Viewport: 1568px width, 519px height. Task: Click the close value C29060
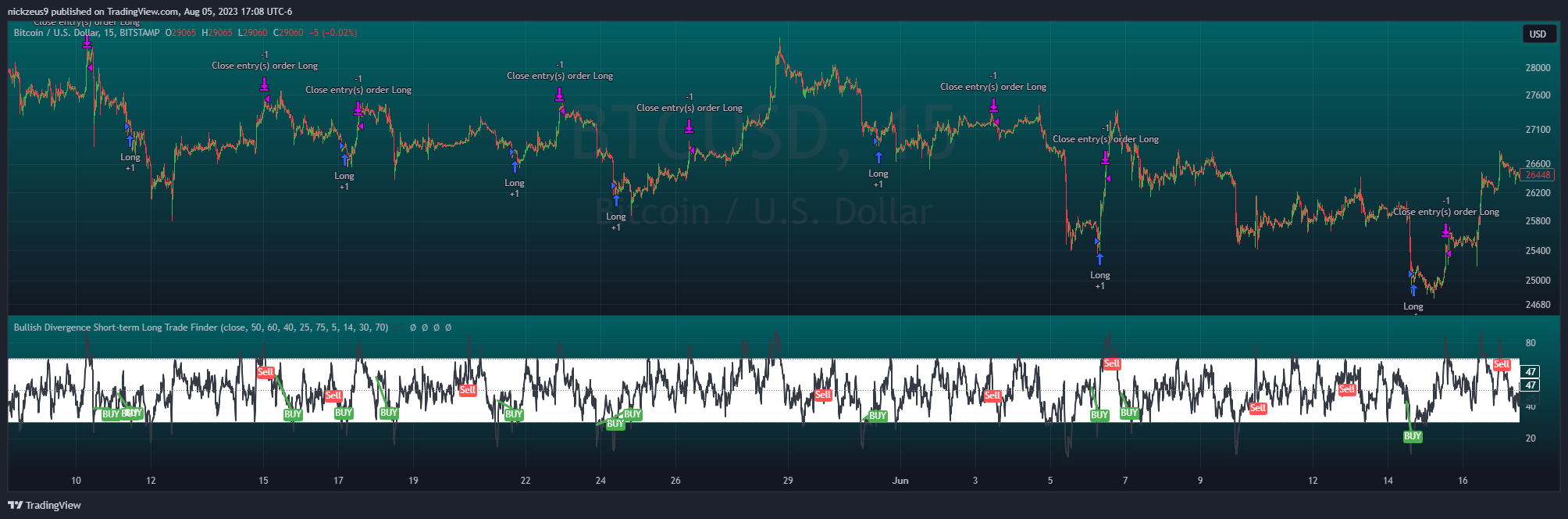click(x=288, y=33)
